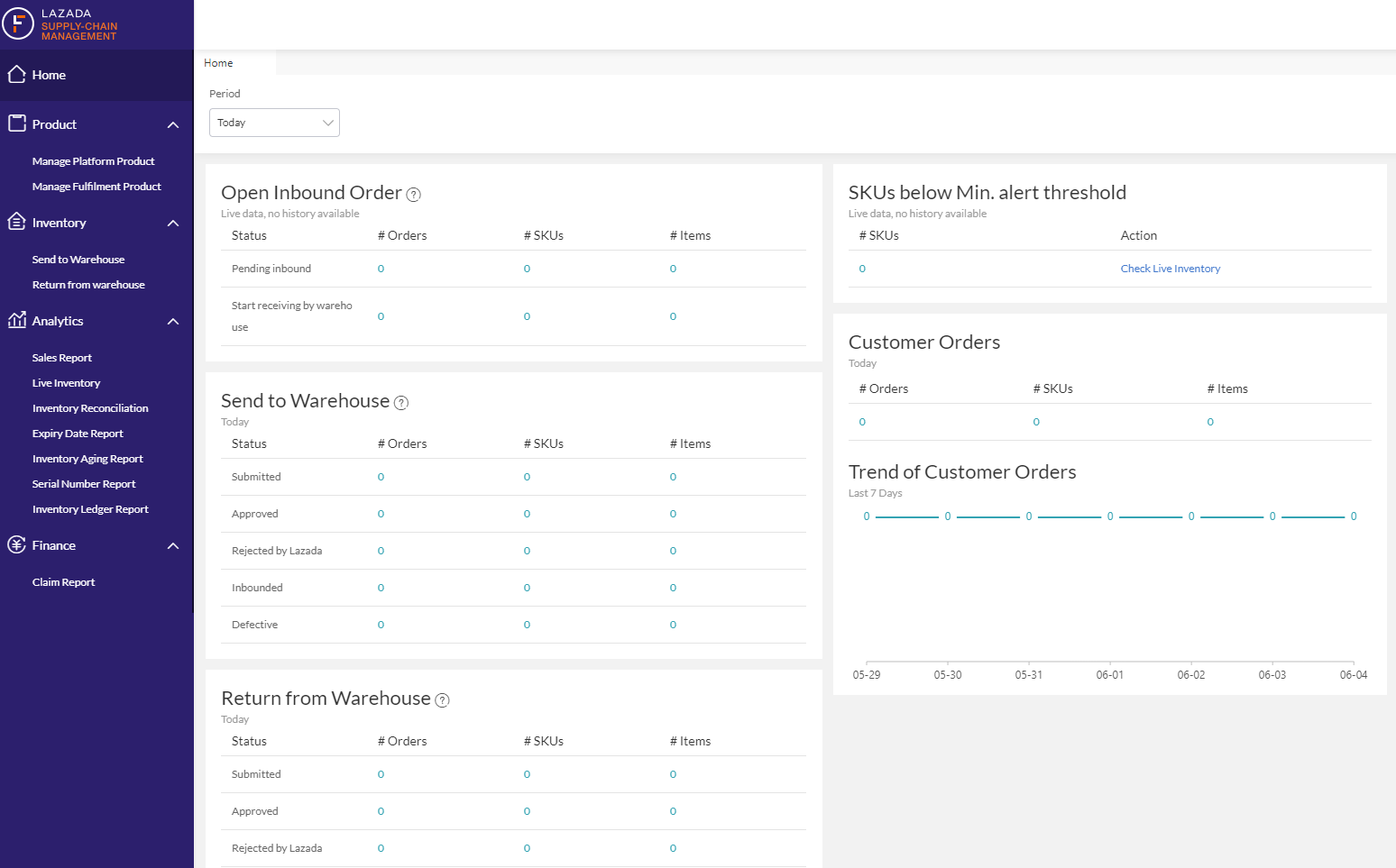Click Send to Warehouse Rejected by Lazada orders count
The image size is (1396, 868).
coord(381,551)
